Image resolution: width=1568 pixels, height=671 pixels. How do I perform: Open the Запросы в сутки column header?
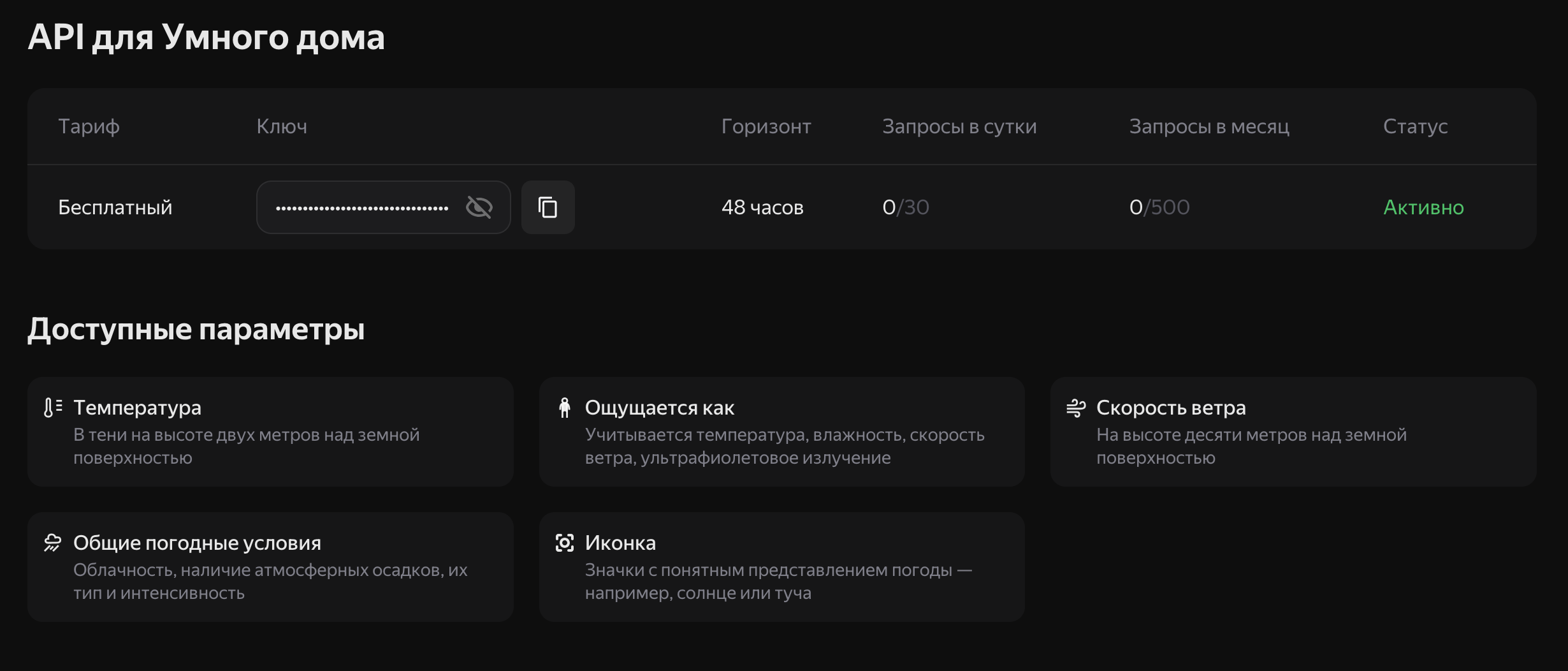959,126
